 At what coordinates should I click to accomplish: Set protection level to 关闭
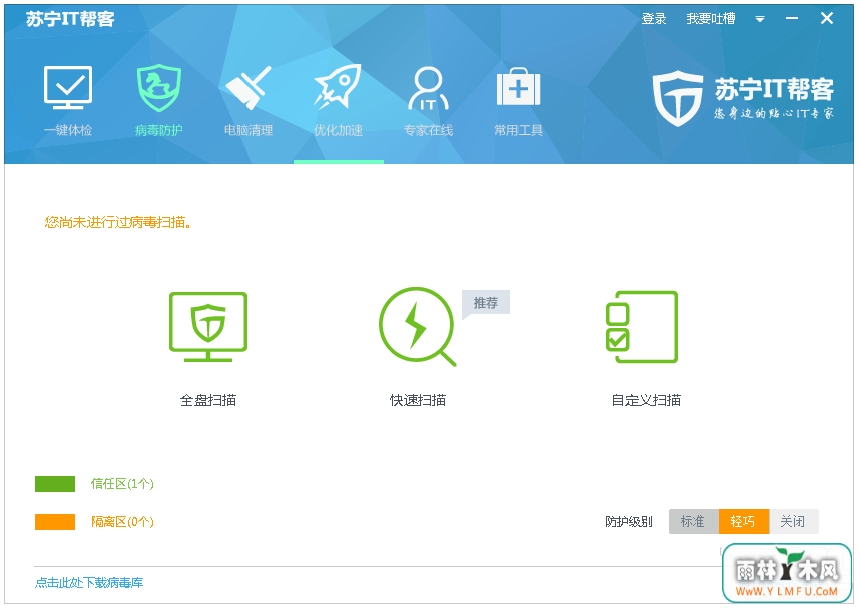point(793,521)
